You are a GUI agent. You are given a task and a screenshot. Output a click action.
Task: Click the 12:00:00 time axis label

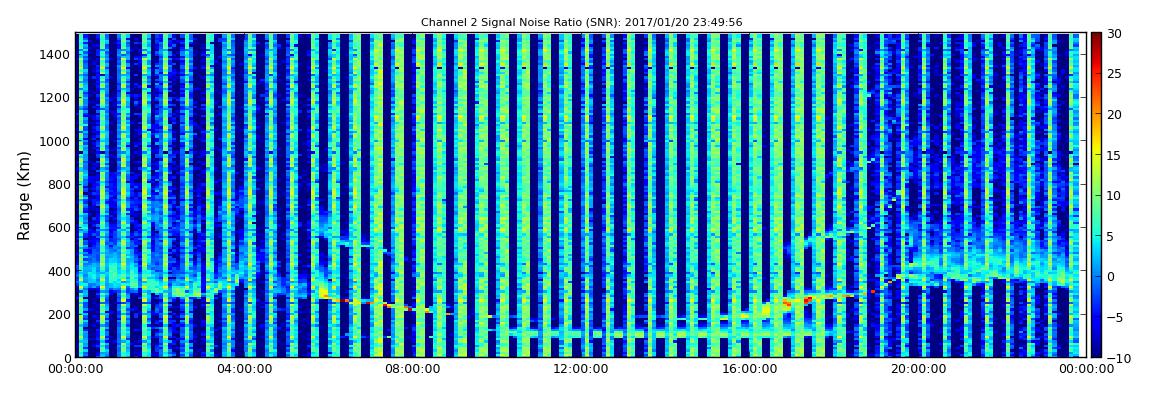pos(580,369)
